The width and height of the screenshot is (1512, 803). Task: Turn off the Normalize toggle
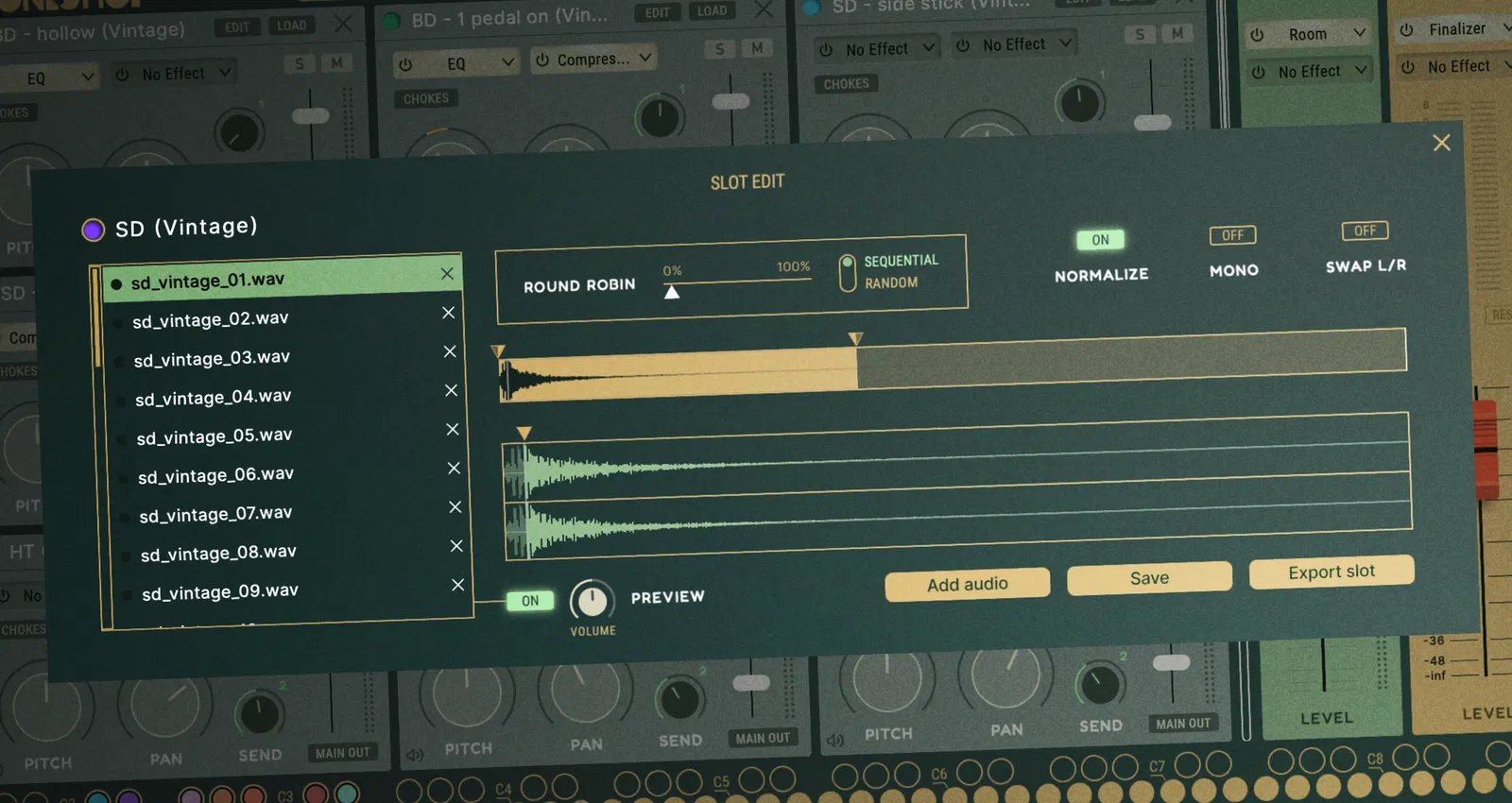pyautogui.click(x=1100, y=240)
